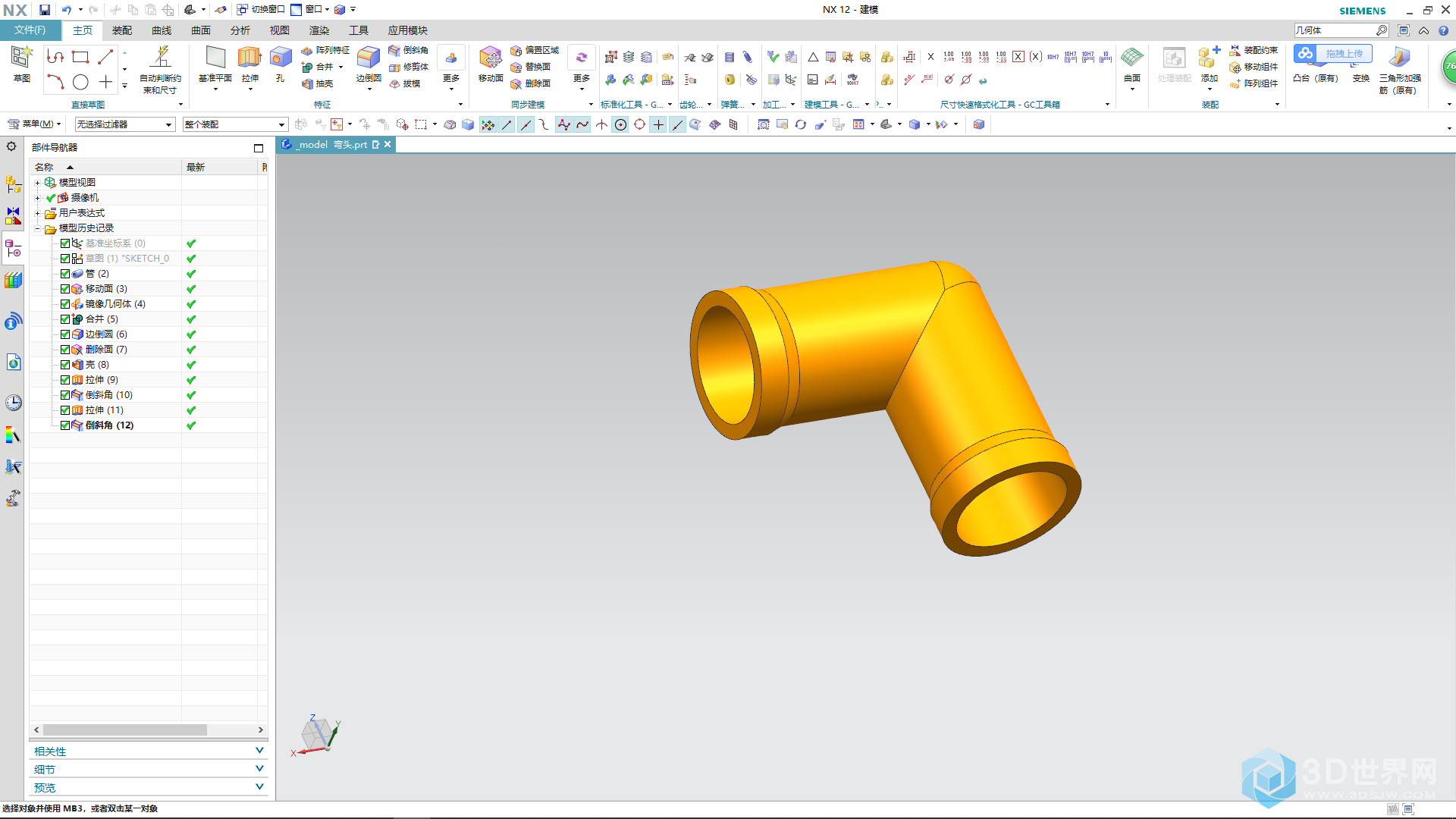Screen dimensions: 1456x819
Task: Switch to the 分析 ribbon tab
Action: click(x=240, y=30)
